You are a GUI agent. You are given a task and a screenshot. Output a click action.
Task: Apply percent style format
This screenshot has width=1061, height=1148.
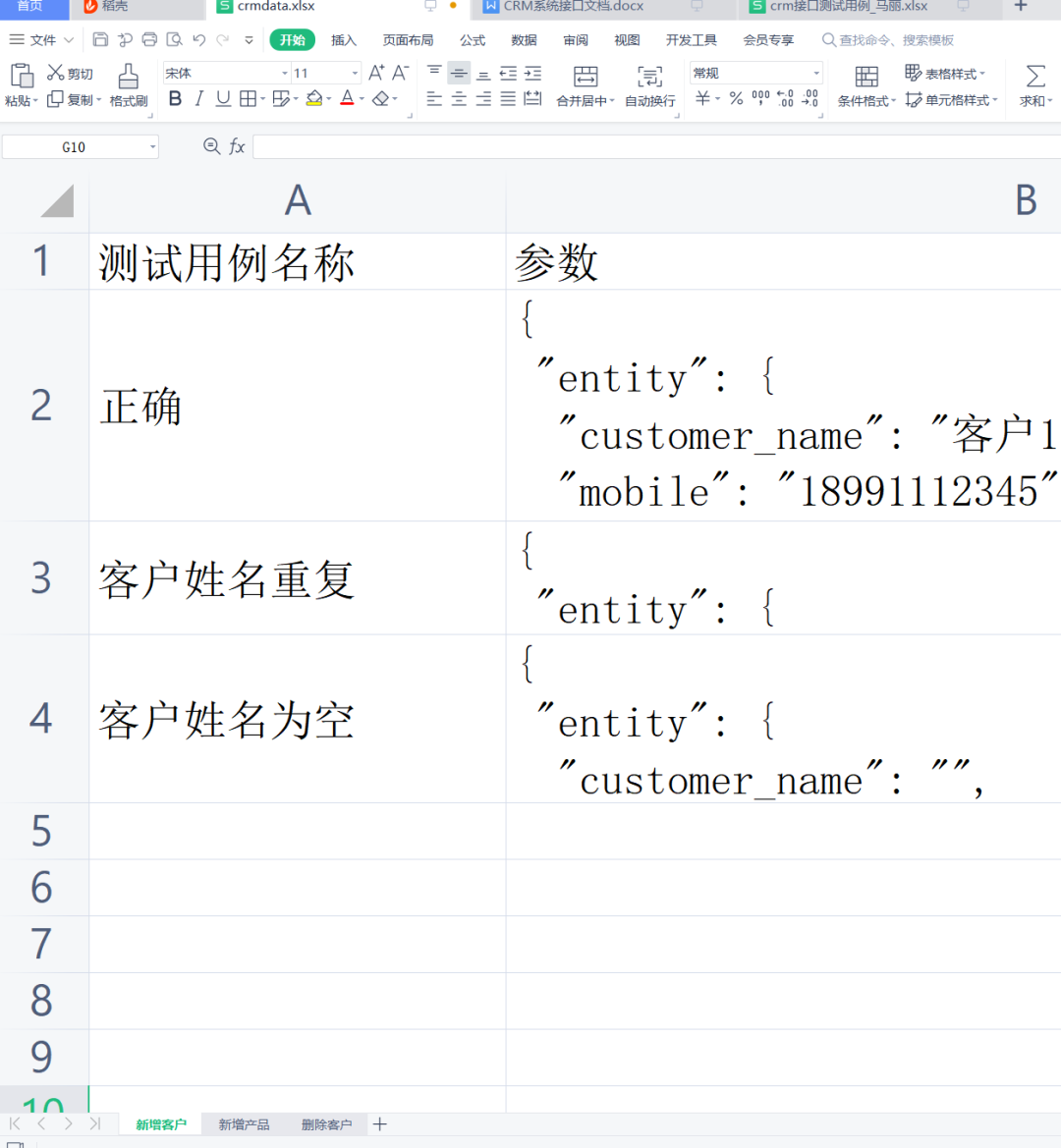click(737, 99)
